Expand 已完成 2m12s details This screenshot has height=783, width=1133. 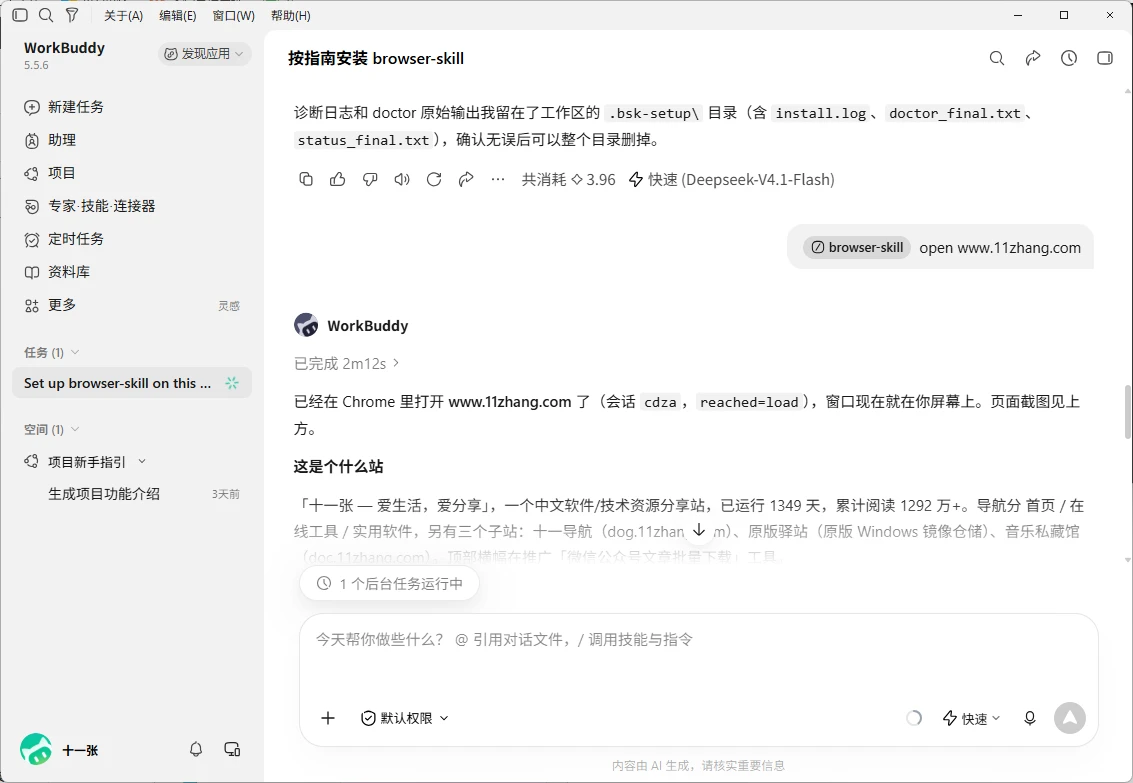[x=346, y=363]
